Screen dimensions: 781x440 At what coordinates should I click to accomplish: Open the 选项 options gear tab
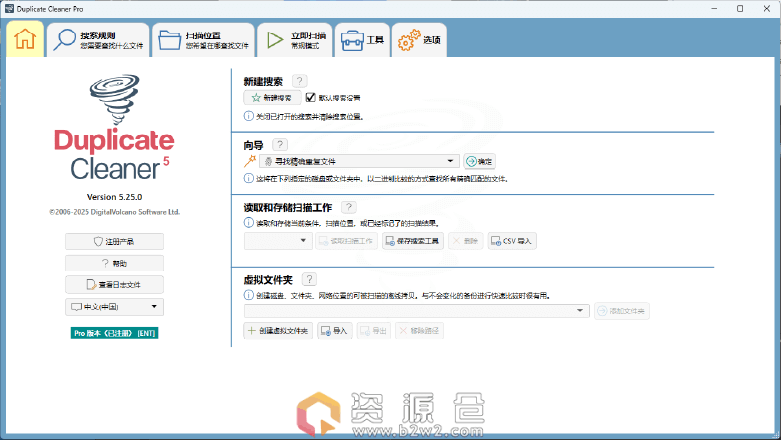click(x=419, y=41)
